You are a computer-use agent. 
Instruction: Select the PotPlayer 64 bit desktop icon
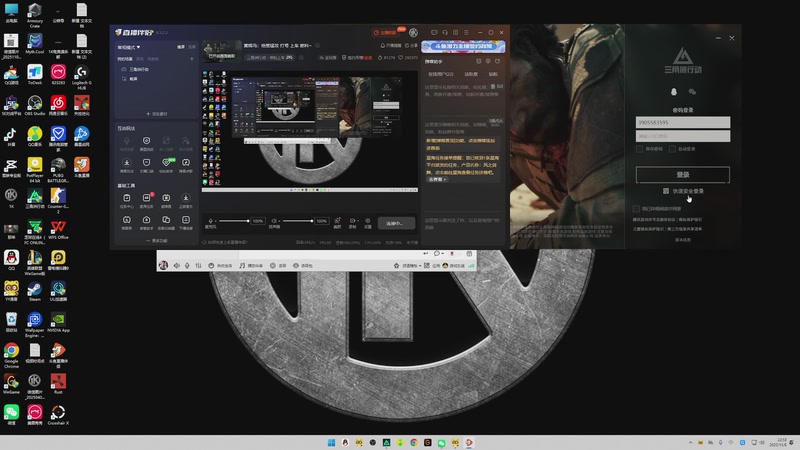35,169
